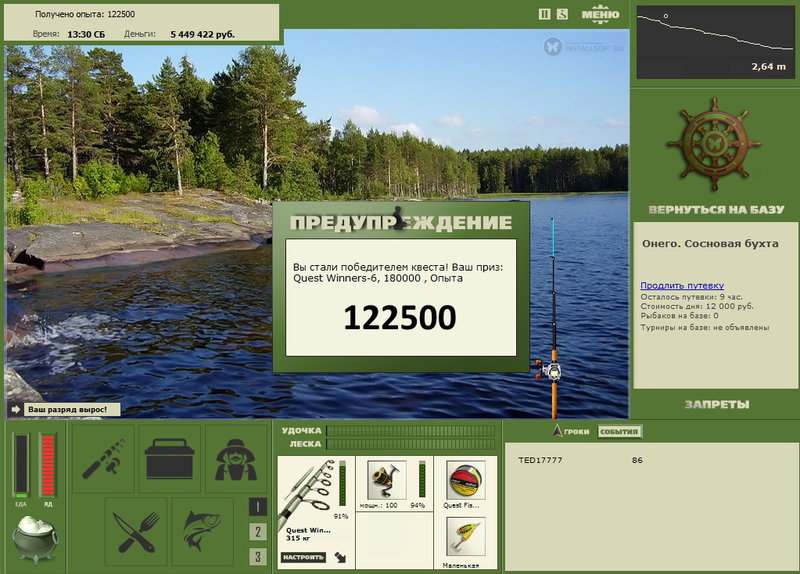Viewport: 800px width, 574px height.
Task: Click the ship steering wheel icon
Action: (x=714, y=144)
